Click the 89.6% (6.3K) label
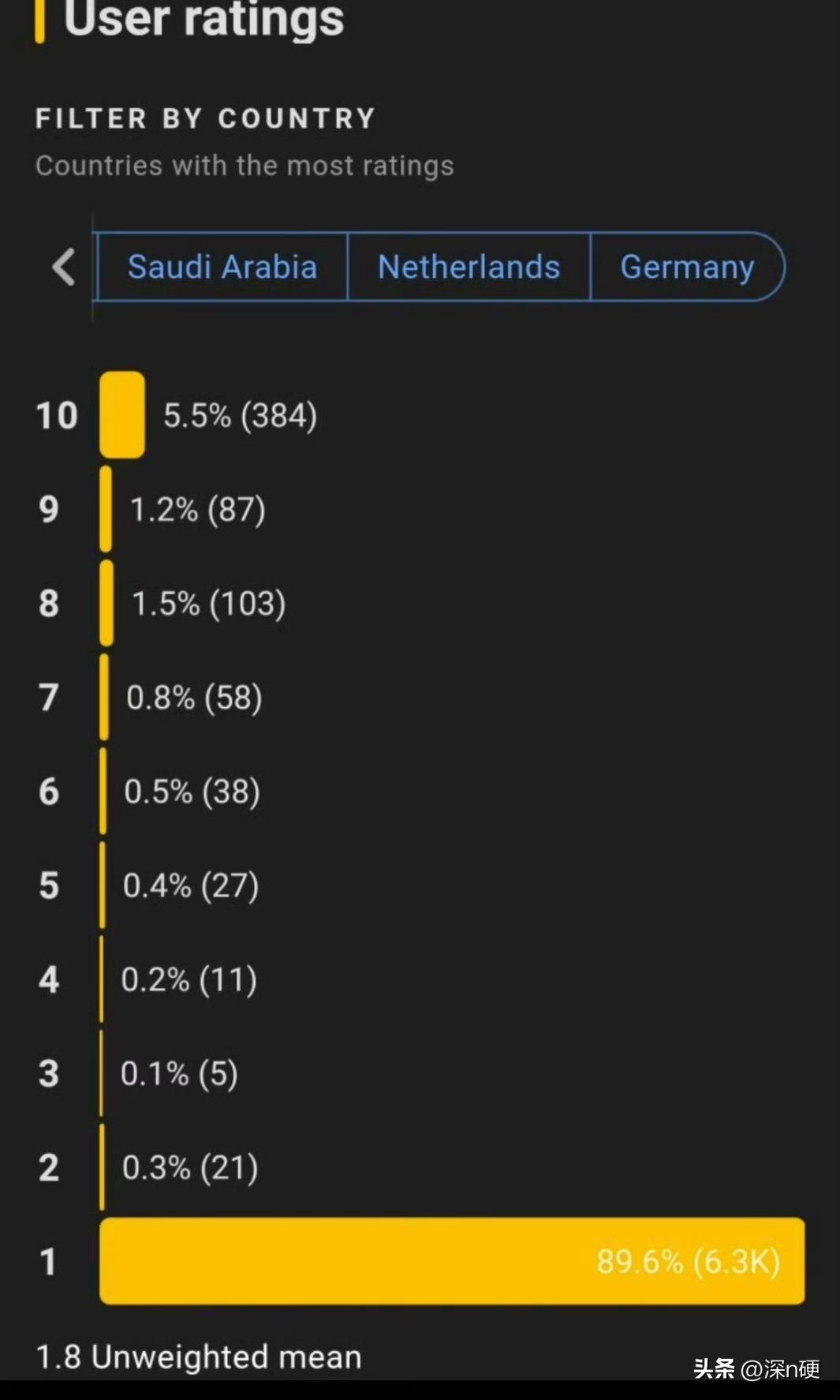Image resolution: width=840 pixels, height=1400 pixels. tap(688, 1261)
